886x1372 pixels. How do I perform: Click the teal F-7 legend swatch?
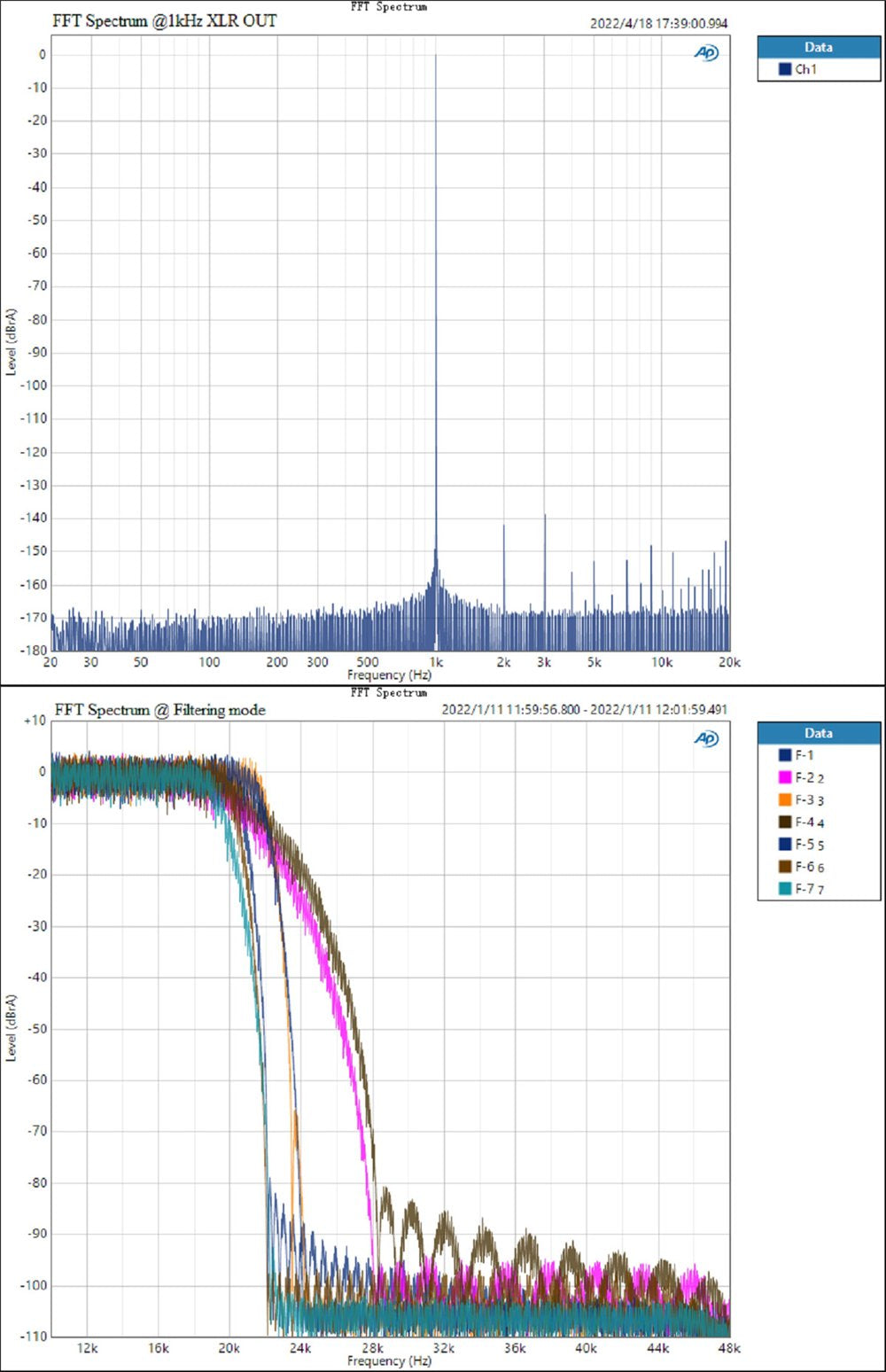[x=784, y=888]
